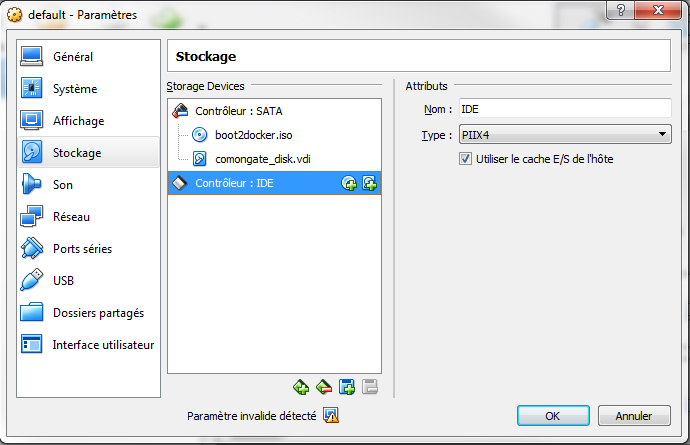
Task: Click the Annuler button
Action: [634, 416]
